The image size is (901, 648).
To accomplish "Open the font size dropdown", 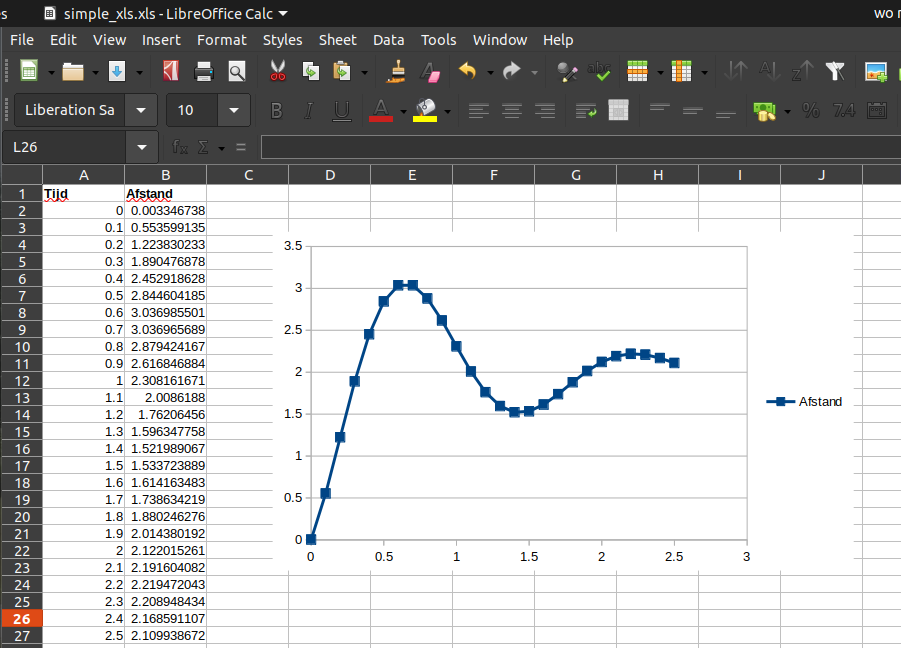I will point(234,110).
